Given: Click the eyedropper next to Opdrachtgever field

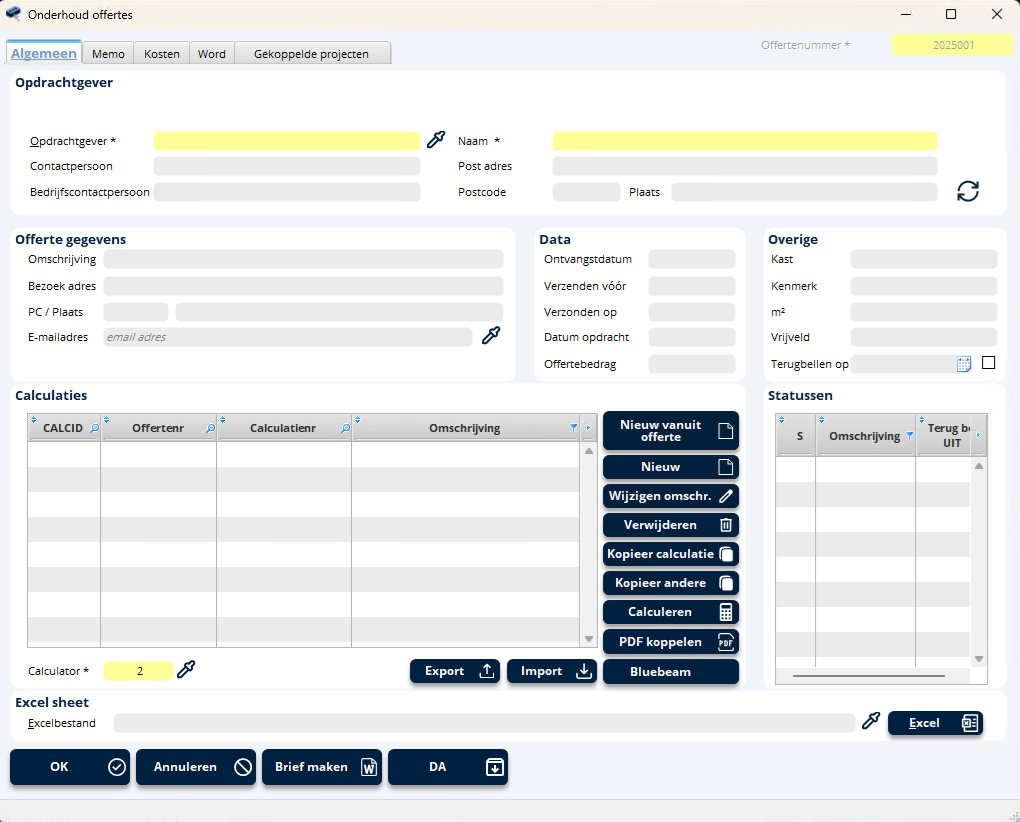Looking at the screenshot, I should (435, 140).
